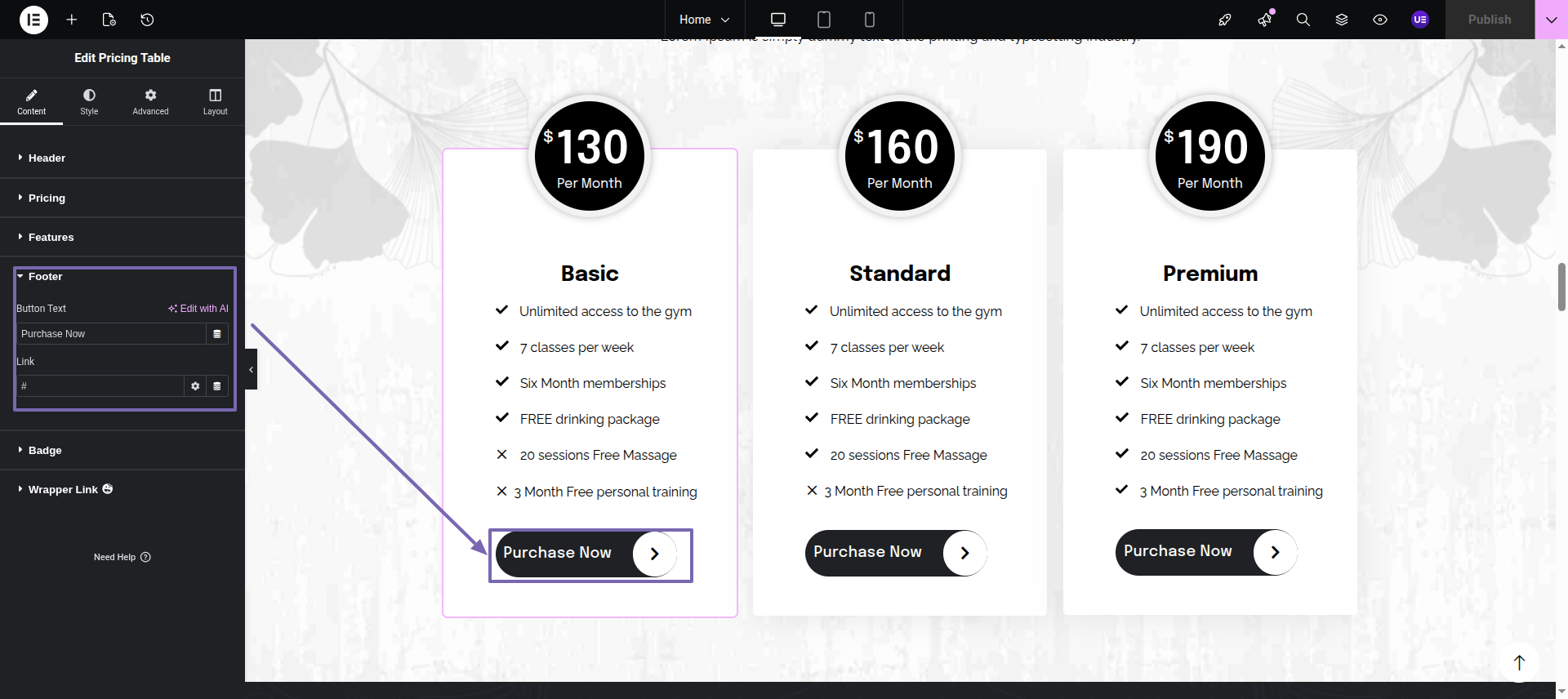The image size is (1568, 699).
Task: Switch to mobile responsive view
Action: pyautogui.click(x=870, y=20)
